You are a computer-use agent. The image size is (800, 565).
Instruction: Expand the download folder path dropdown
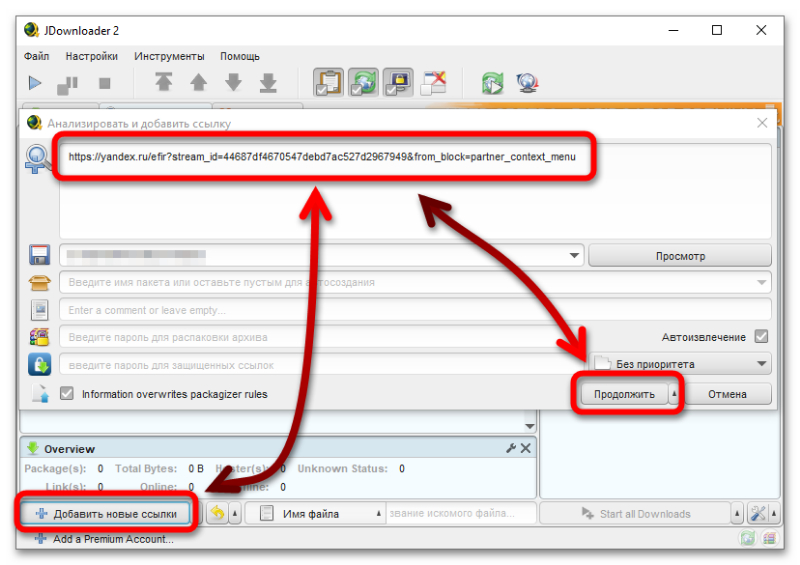click(574, 255)
